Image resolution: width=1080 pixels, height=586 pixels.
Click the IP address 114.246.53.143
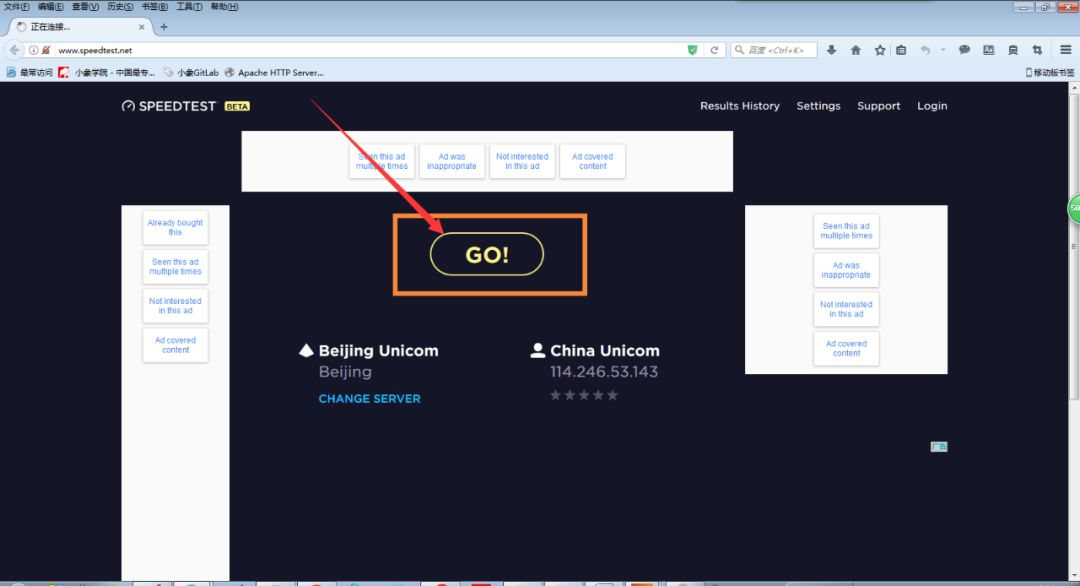[x=603, y=372]
